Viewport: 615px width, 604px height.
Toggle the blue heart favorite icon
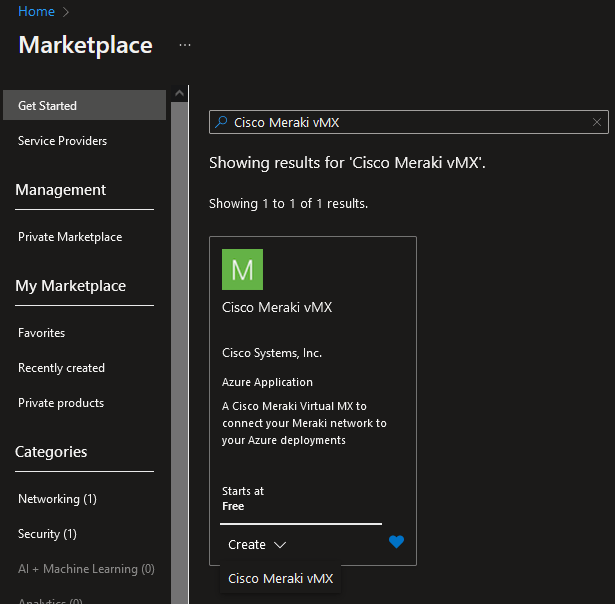coord(396,542)
